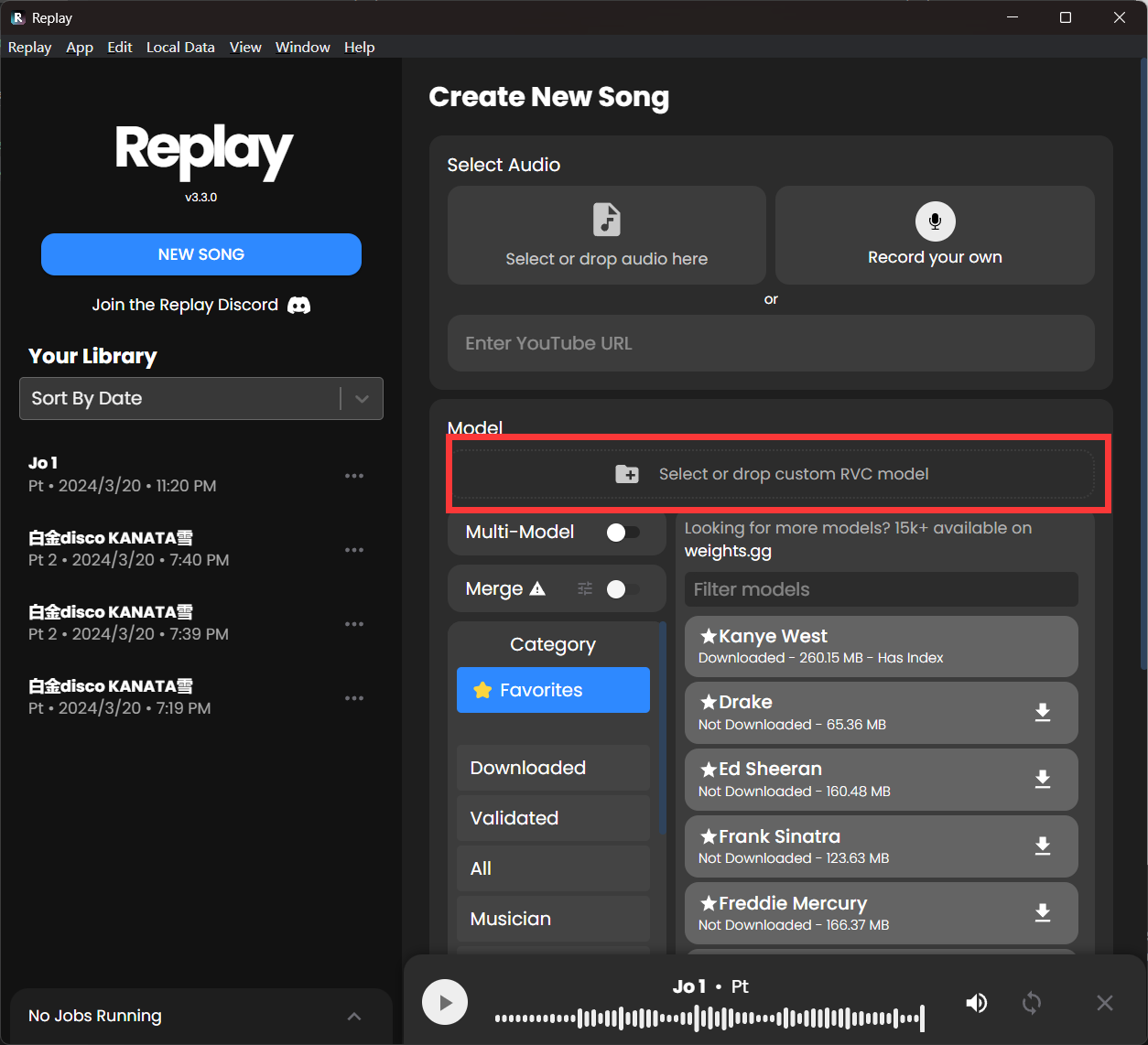Download the Ed Sheeran model
1148x1045 pixels.
(1043, 780)
